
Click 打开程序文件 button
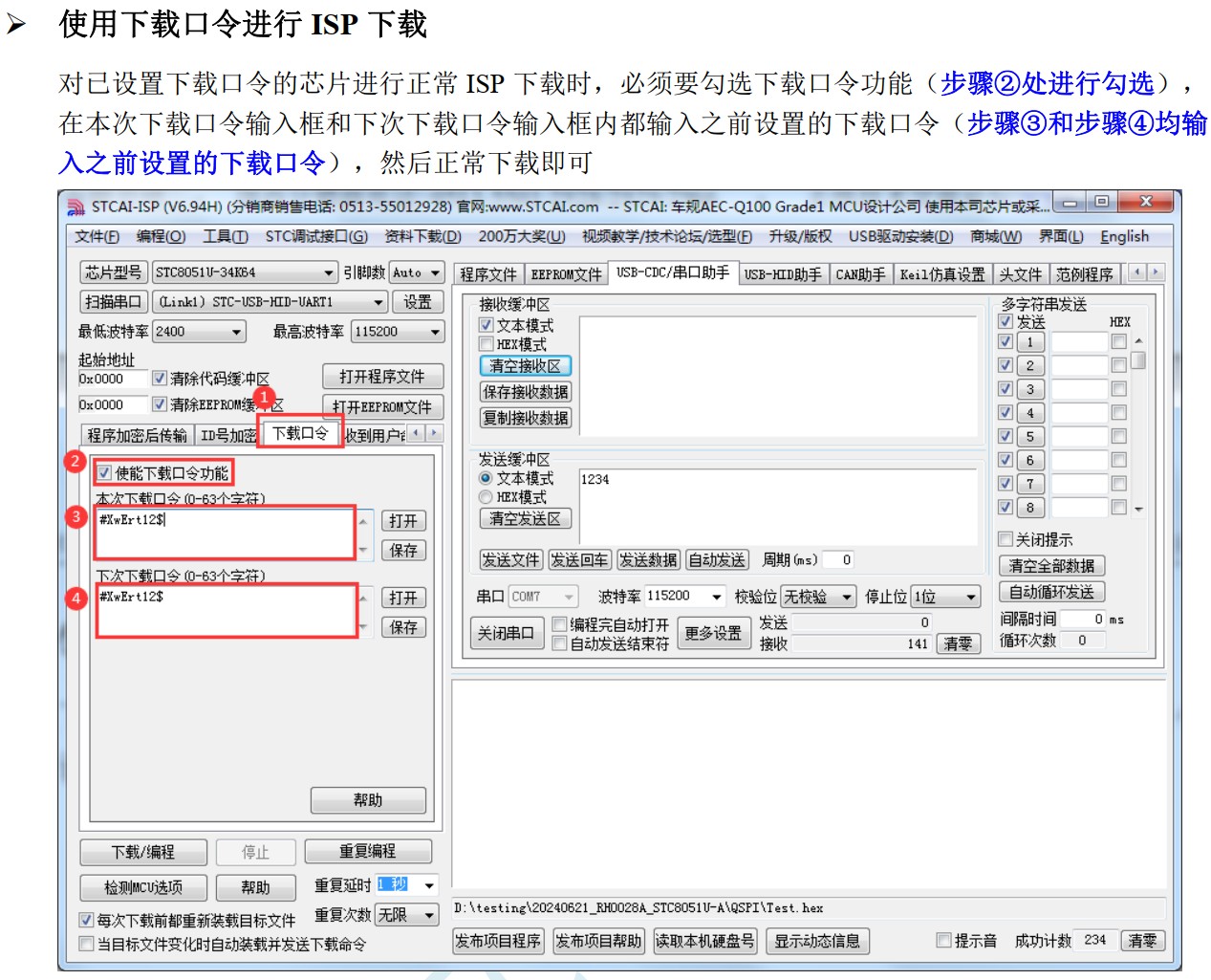pyautogui.click(x=381, y=377)
